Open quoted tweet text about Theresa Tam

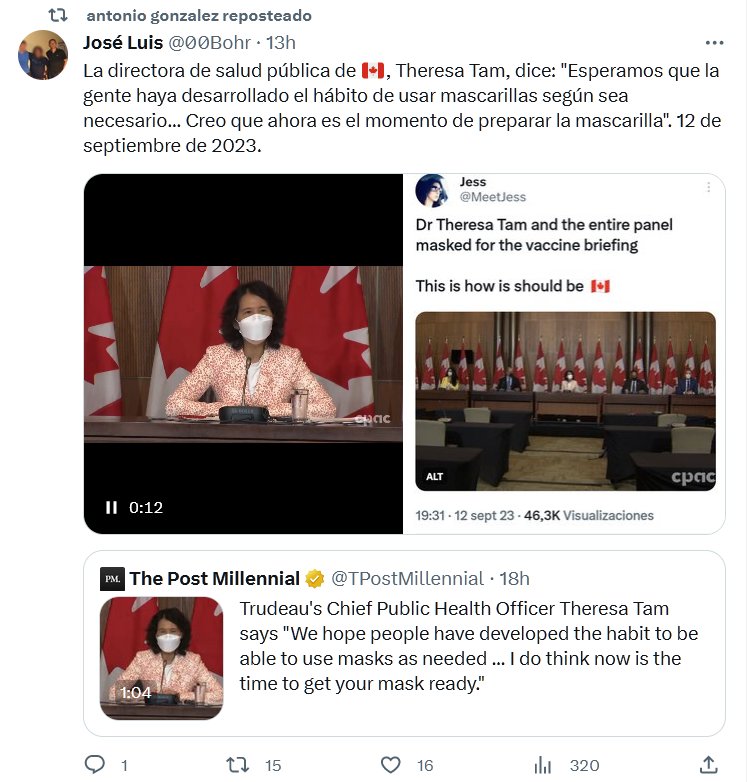469,646
